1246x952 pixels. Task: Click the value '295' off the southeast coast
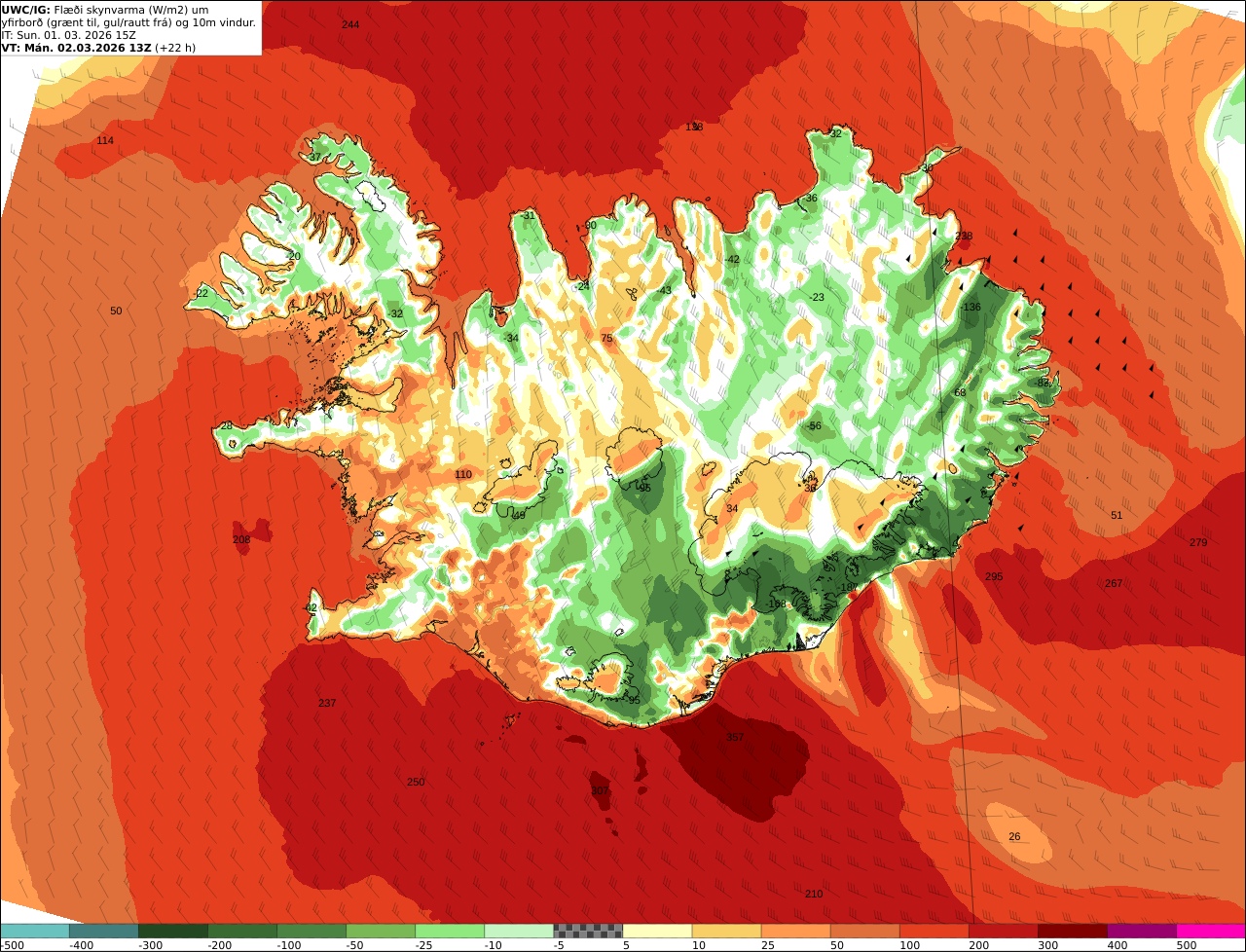pyautogui.click(x=993, y=577)
